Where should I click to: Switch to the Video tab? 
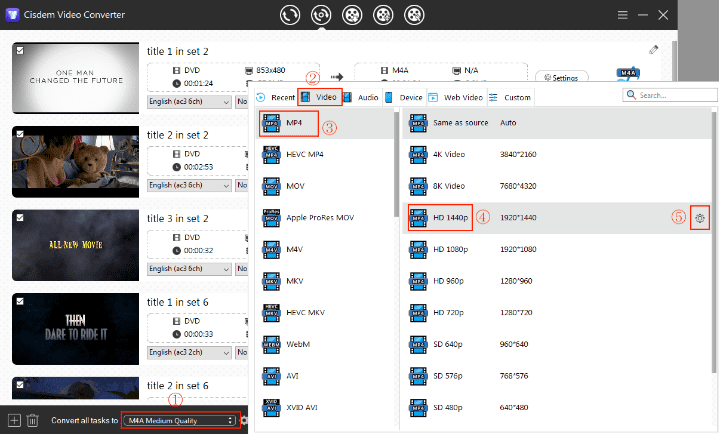click(x=320, y=97)
